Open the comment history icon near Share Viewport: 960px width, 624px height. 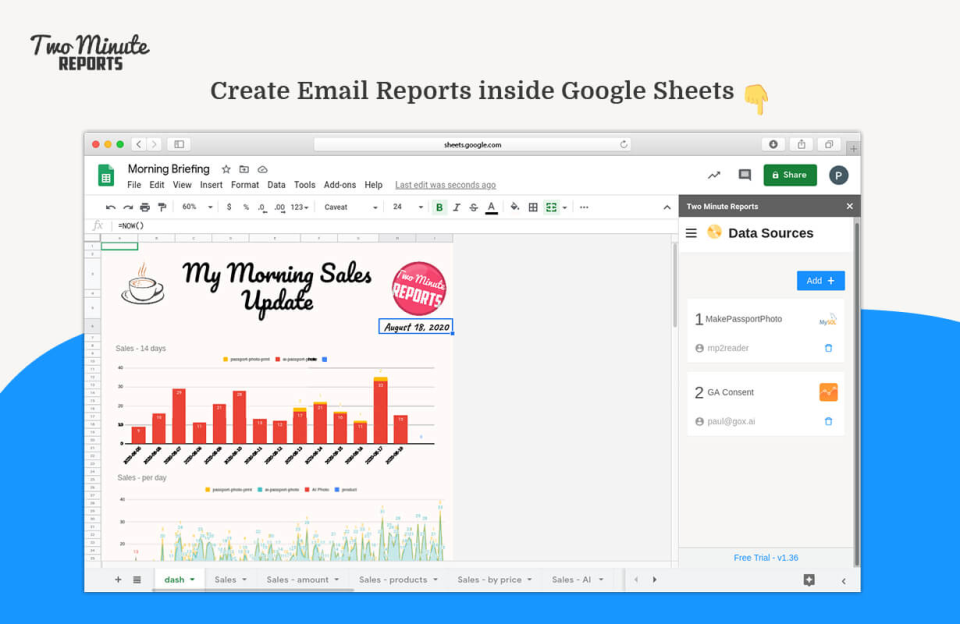[x=744, y=175]
